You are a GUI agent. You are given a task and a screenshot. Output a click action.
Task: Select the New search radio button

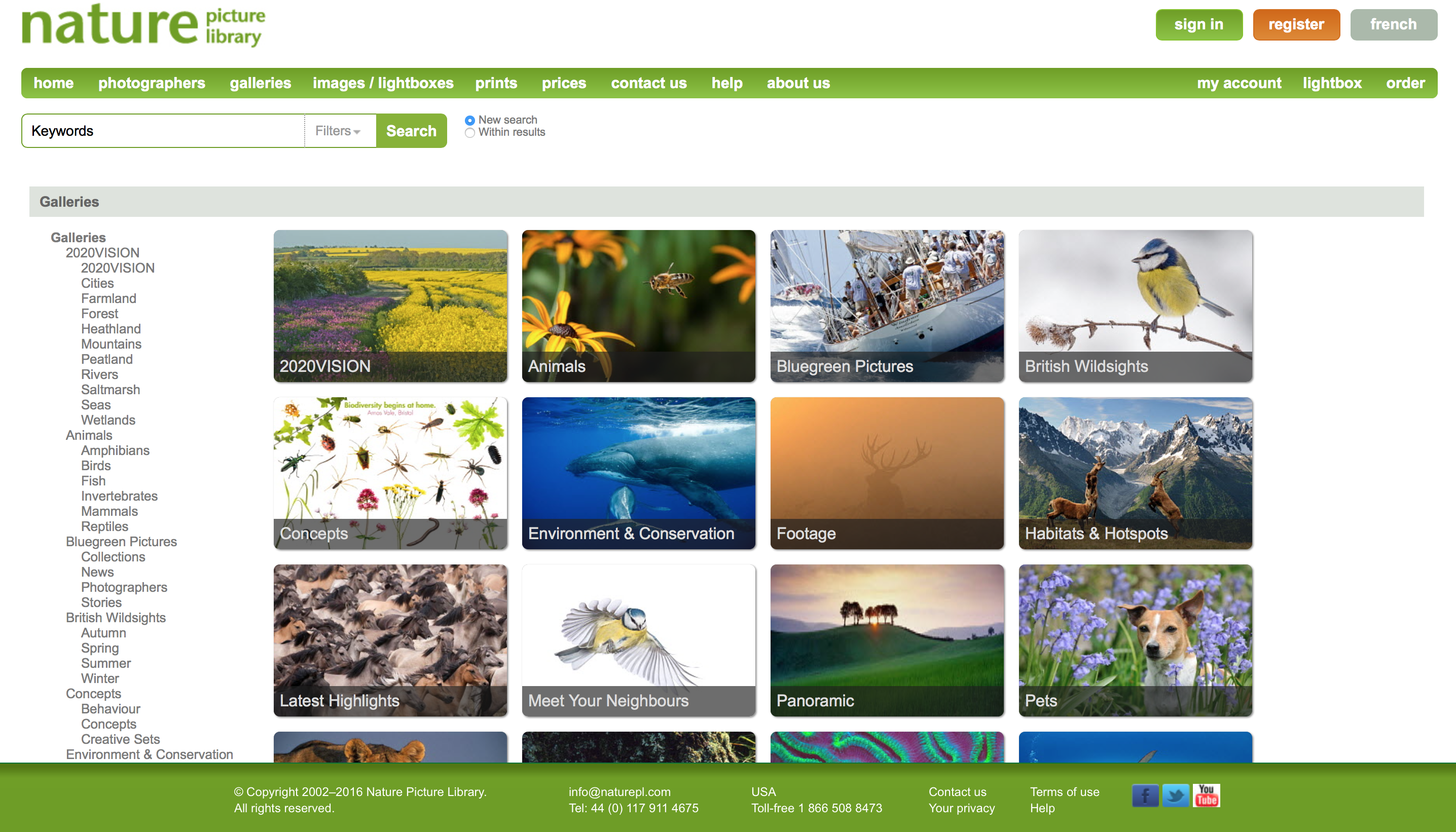(470, 120)
